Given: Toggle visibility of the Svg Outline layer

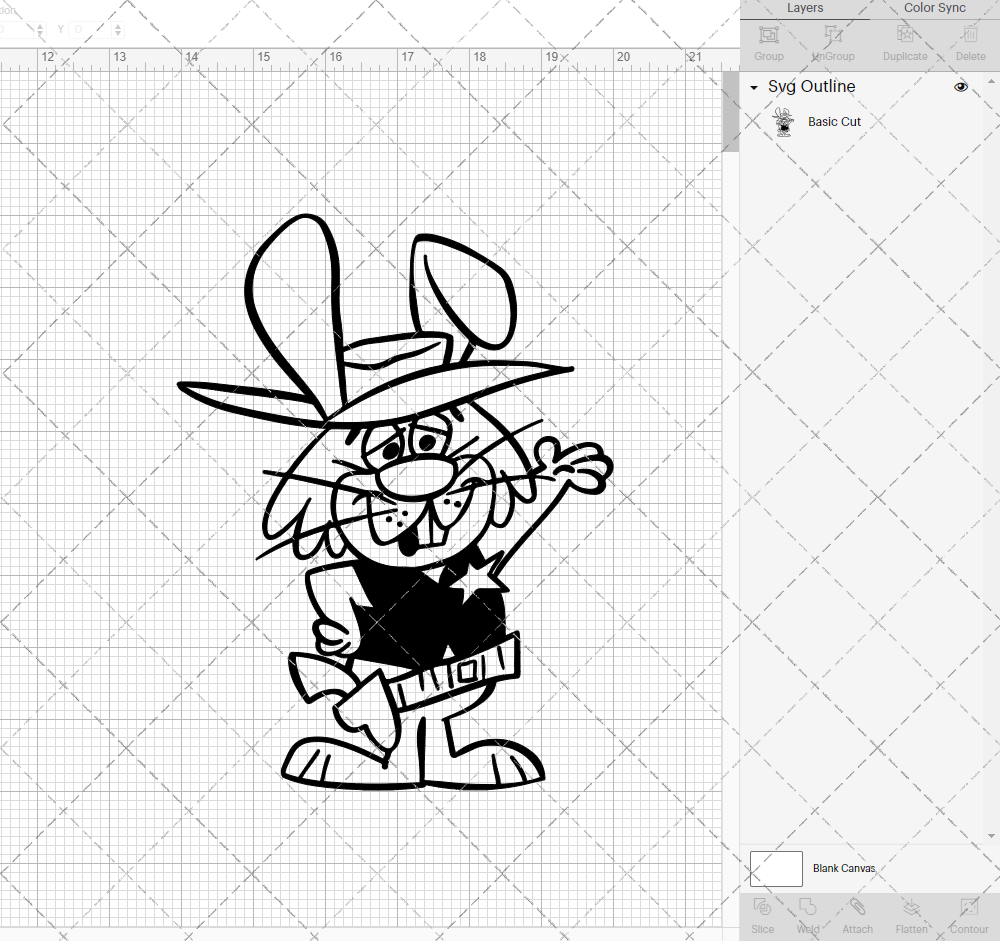Looking at the screenshot, I should point(961,87).
